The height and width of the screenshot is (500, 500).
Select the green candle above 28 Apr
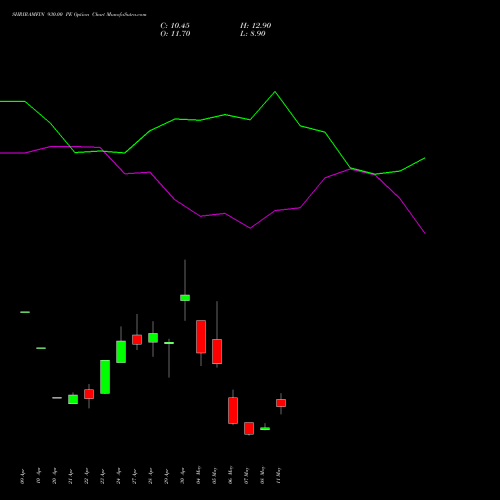[153, 338]
